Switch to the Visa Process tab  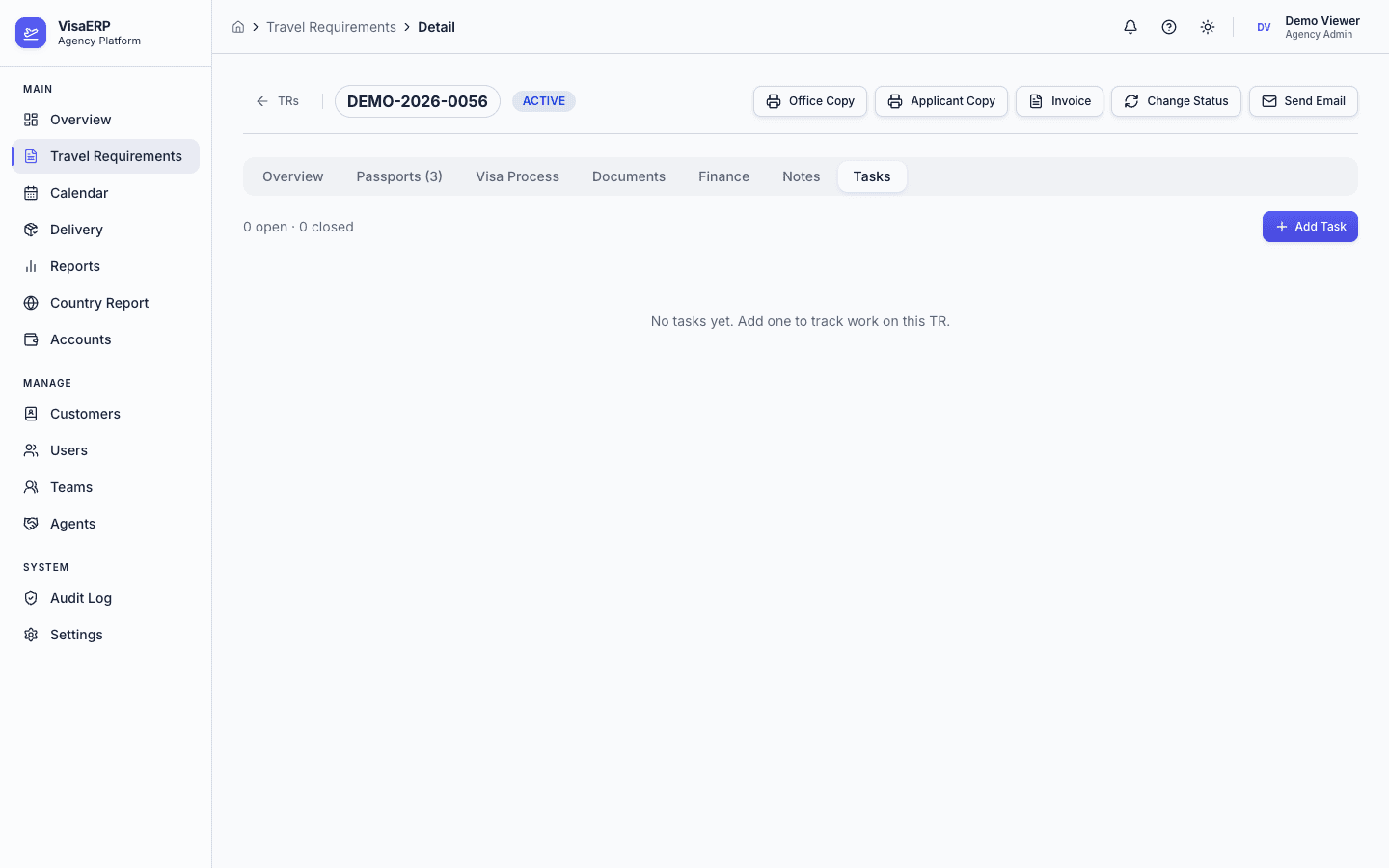[517, 176]
